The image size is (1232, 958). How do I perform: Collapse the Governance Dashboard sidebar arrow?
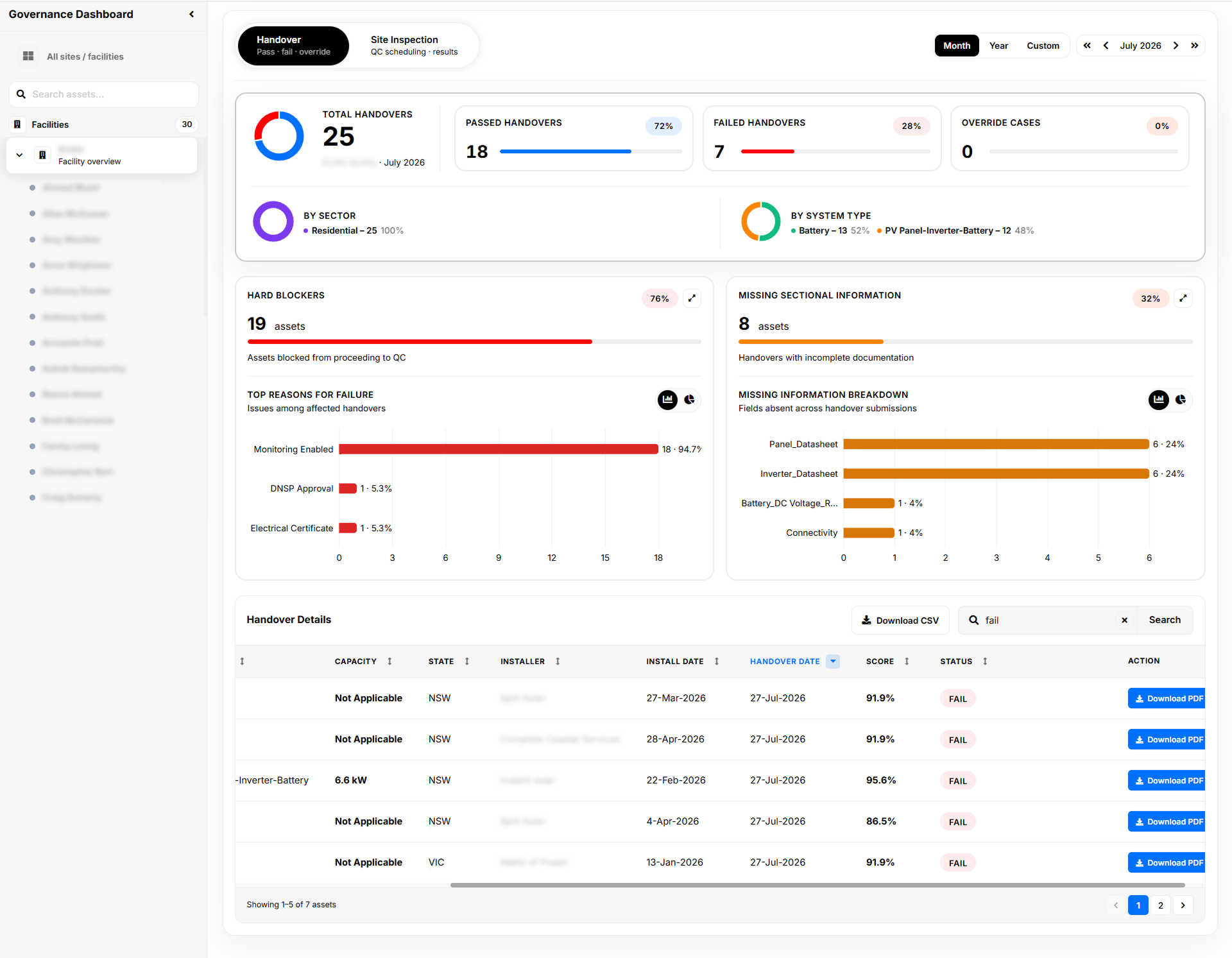coord(191,14)
